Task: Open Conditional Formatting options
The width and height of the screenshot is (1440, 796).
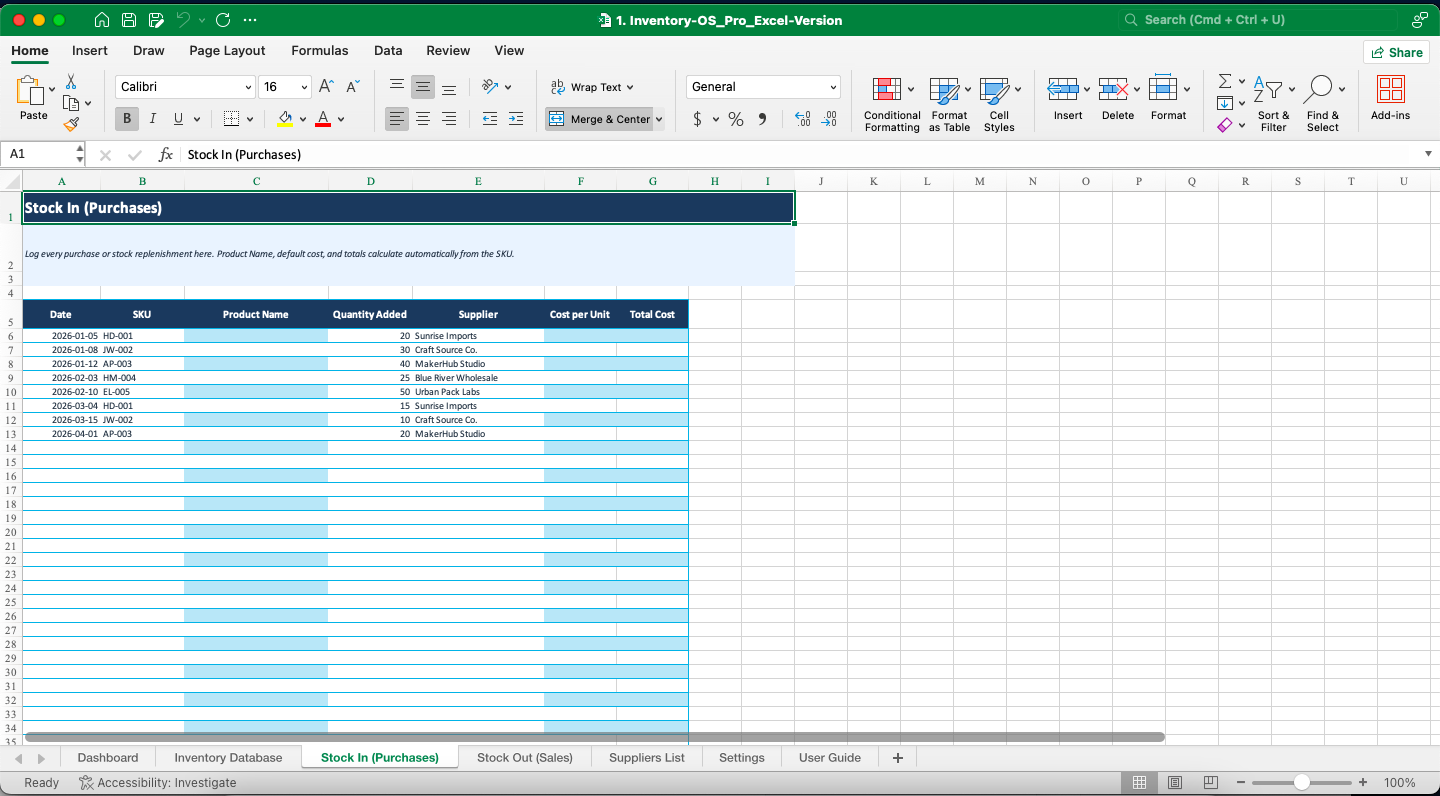Action: pos(891,100)
